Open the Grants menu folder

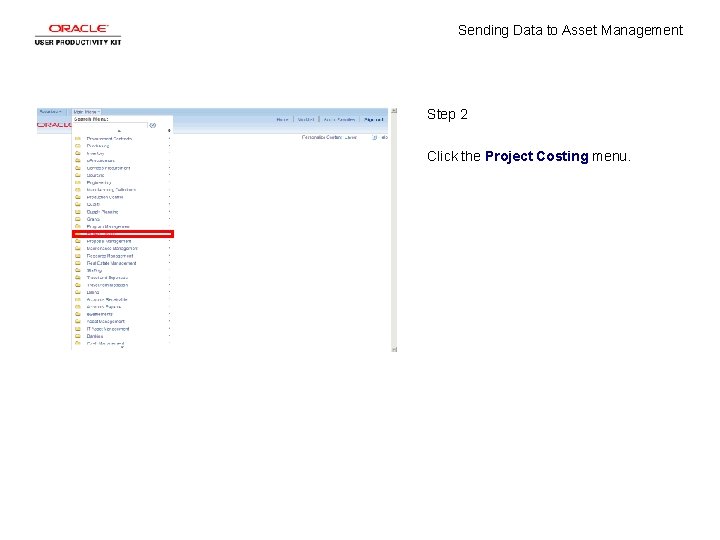93,219
